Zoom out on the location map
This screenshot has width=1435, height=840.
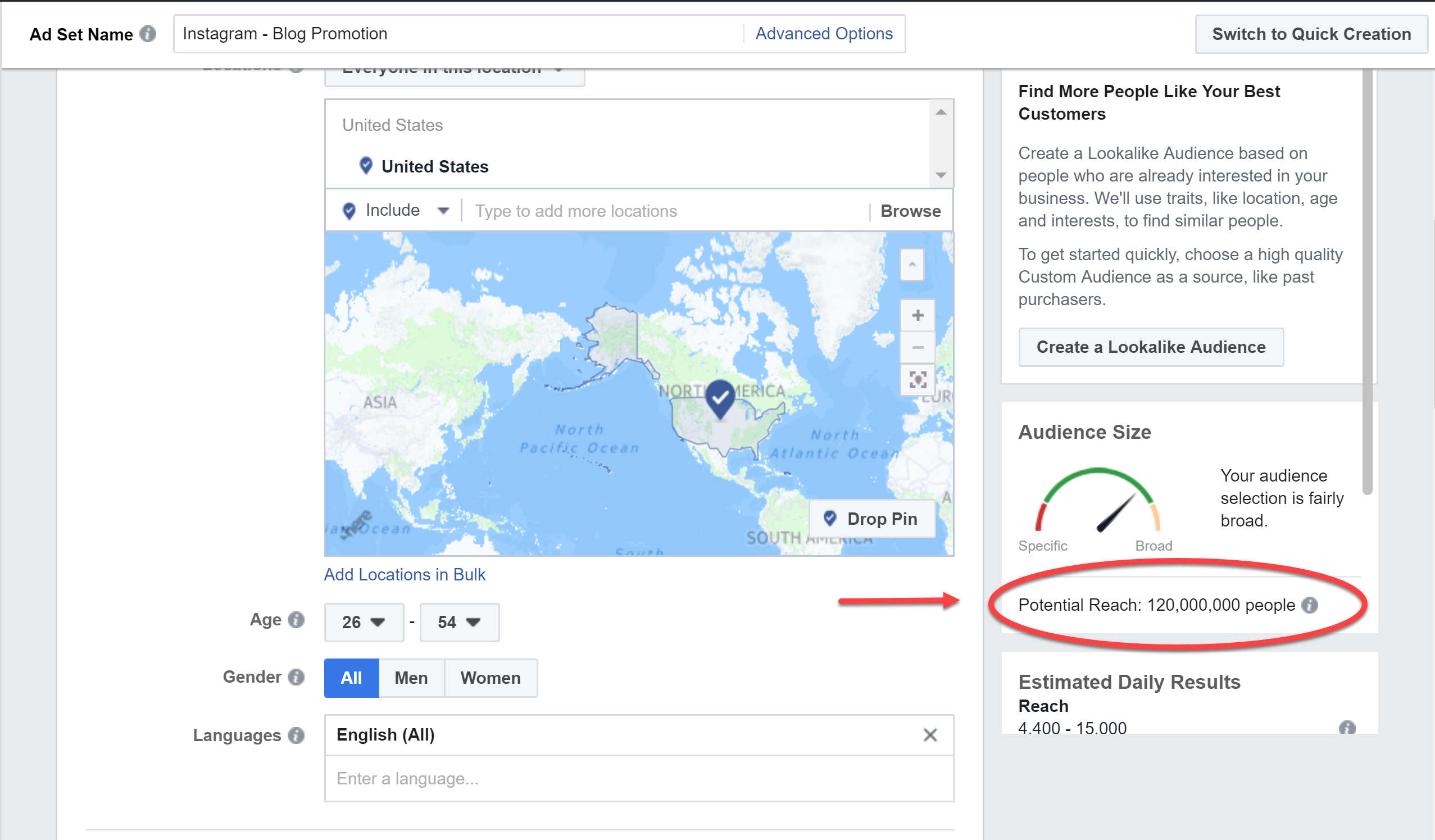tap(918, 347)
